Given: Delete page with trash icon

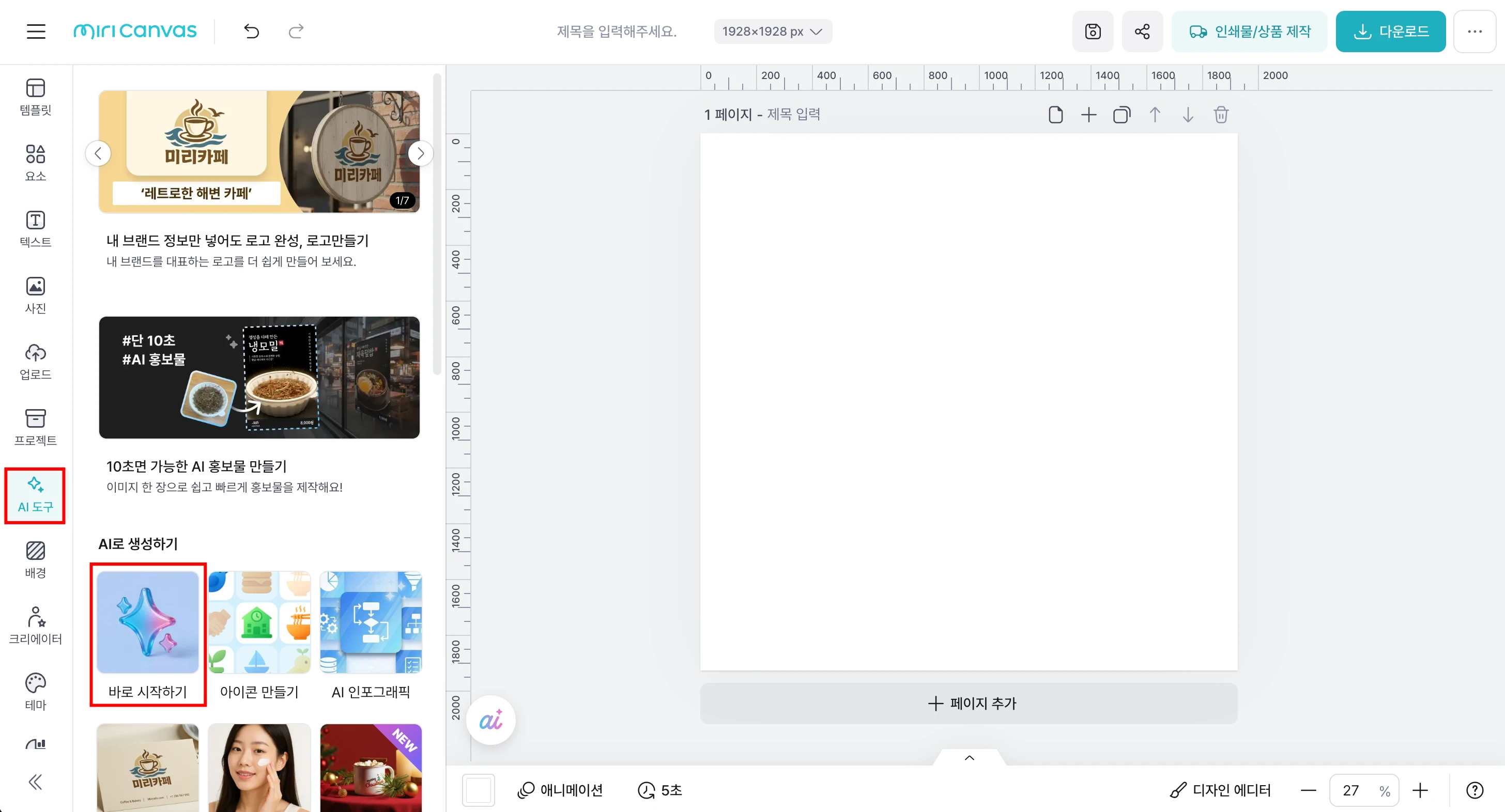Looking at the screenshot, I should (1220, 115).
